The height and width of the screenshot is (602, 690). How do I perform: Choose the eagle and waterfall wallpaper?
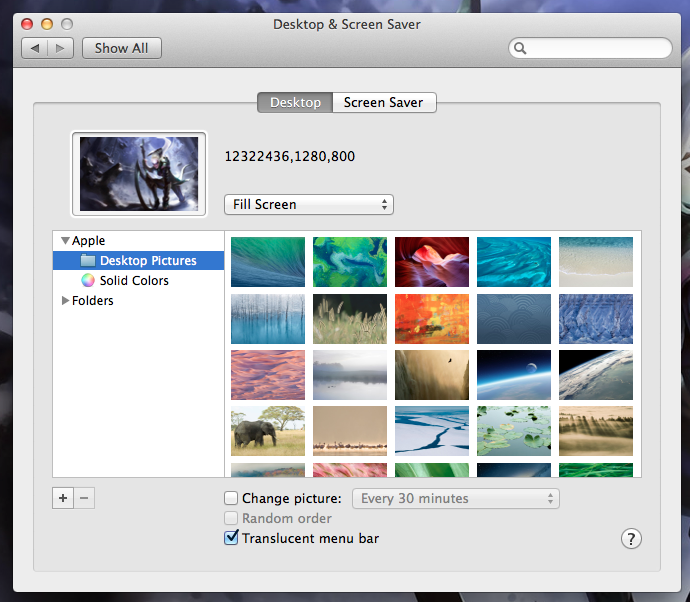pyautogui.click(x=432, y=375)
